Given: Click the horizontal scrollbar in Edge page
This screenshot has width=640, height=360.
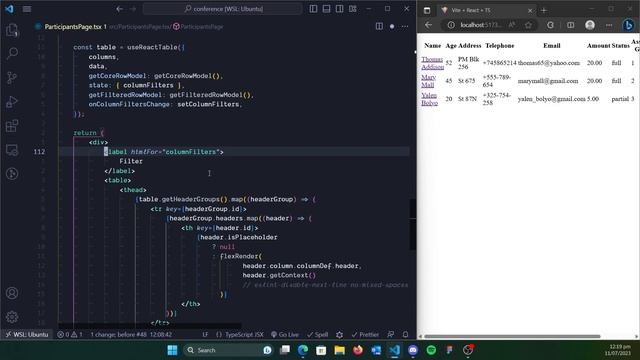Looking at the screenshot, I should pos(512,336).
